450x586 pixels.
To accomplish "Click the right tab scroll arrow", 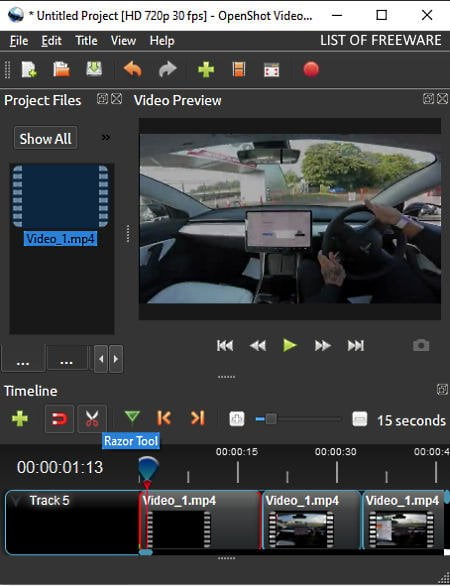I will click(116, 359).
